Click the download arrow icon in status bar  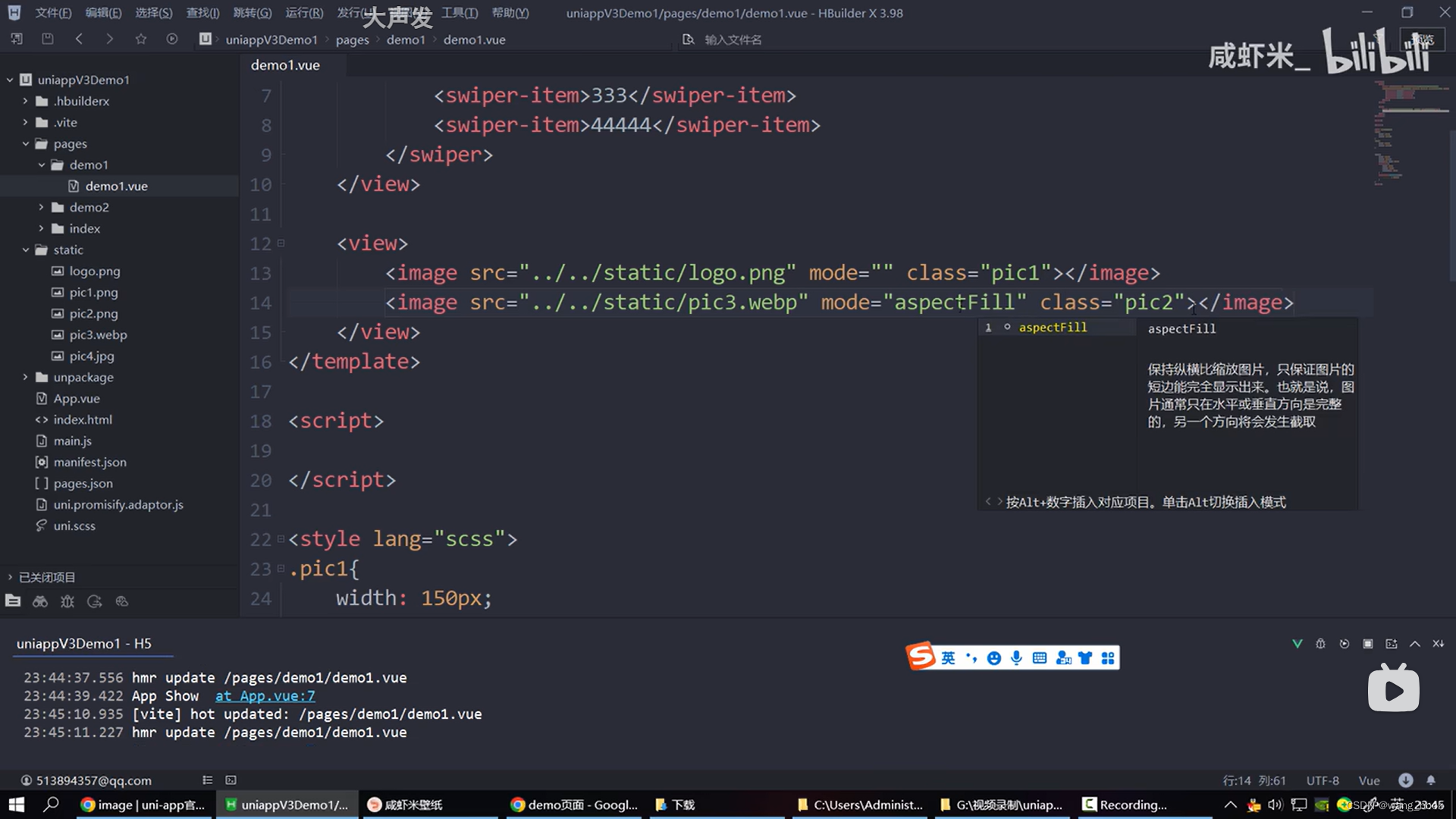(x=1406, y=780)
